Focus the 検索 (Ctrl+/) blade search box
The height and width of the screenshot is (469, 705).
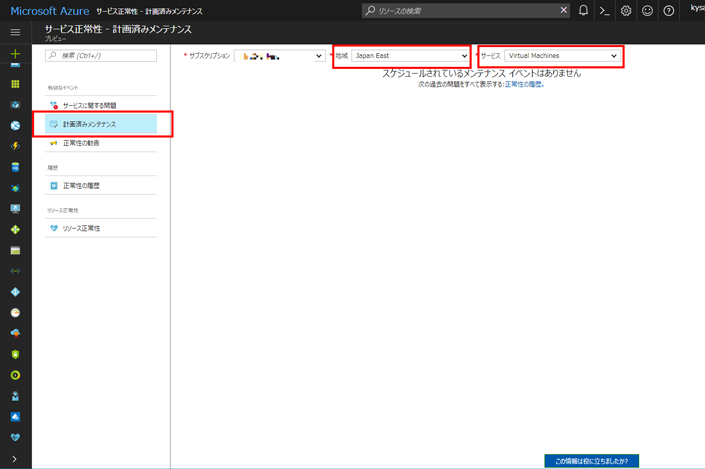101,55
